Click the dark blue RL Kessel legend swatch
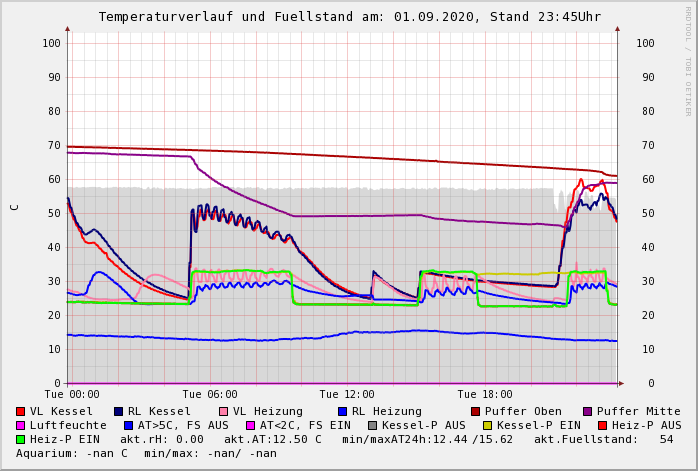Screen dimensions: 698x471 119,411
